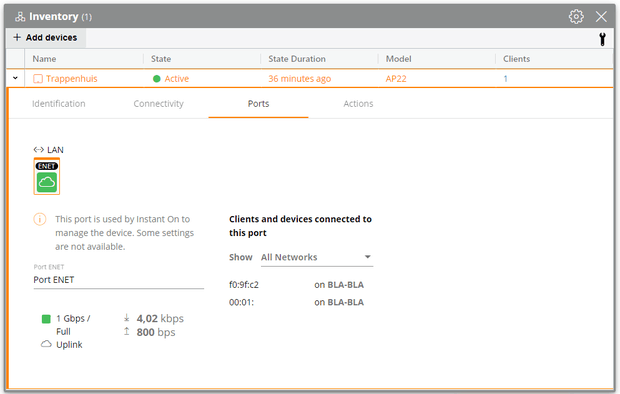Click the 'Clients and devices connected' heading
The height and width of the screenshot is (394, 620).
coord(300,226)
